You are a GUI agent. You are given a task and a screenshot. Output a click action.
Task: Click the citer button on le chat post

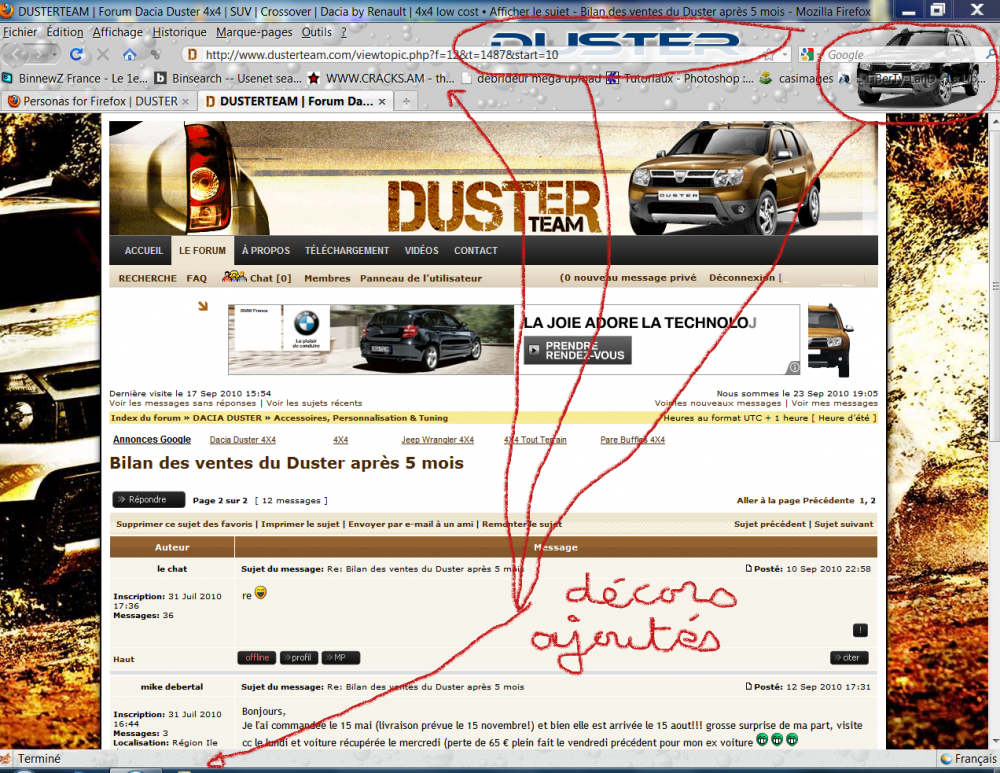tap(849, 658)
